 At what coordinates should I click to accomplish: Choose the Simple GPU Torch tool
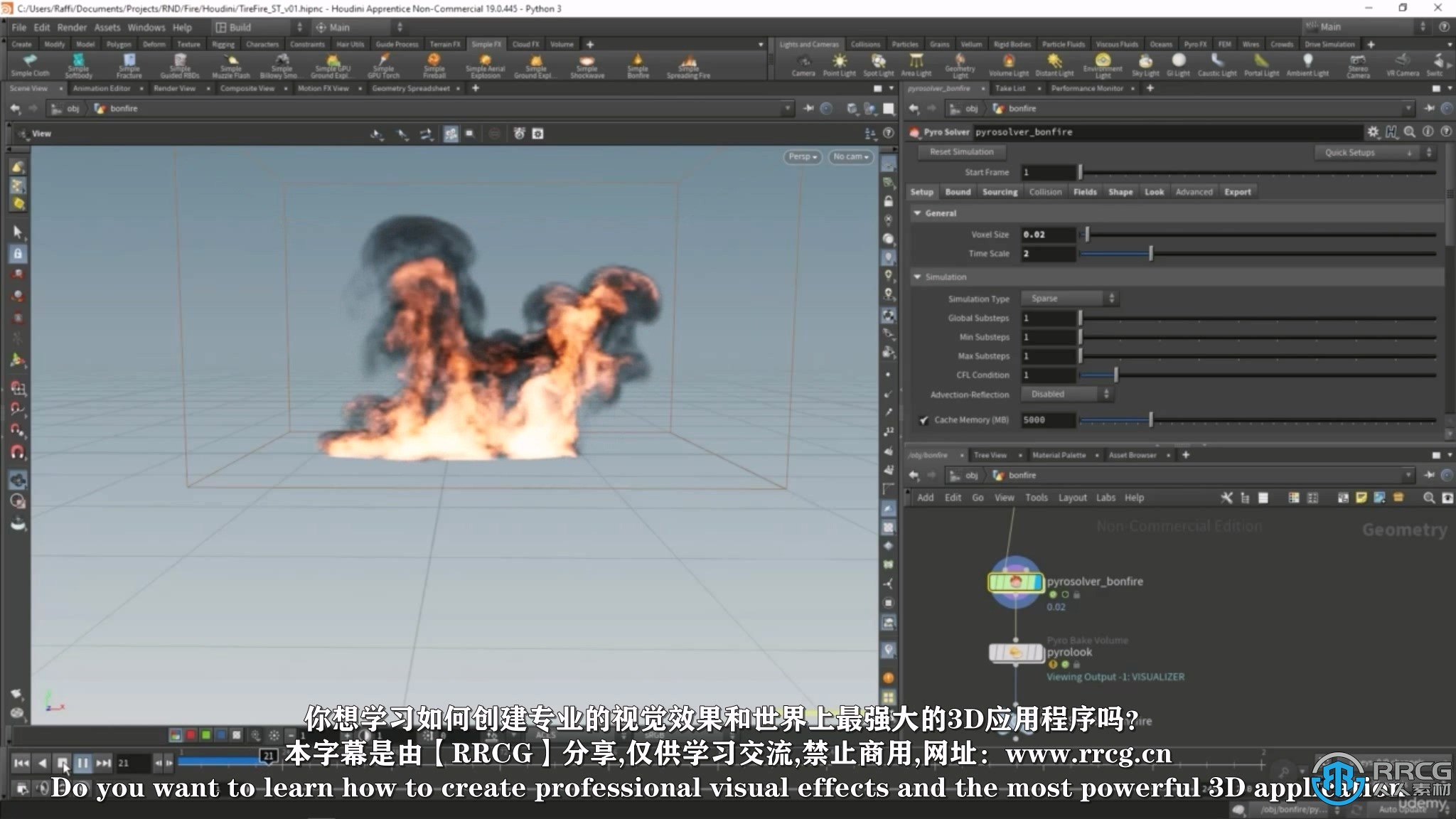383,65
